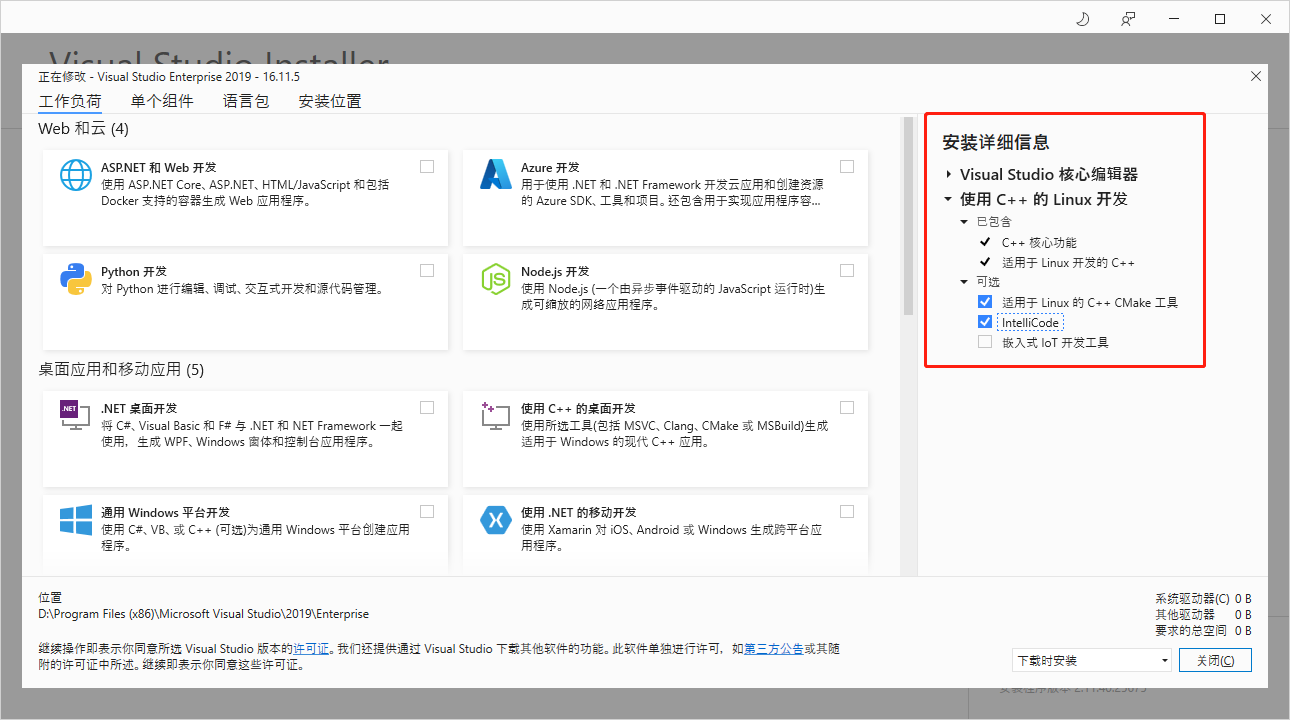Open the 下载时安装 dropdown
Screen dimensions: 1290x720
click(1091, 660)
